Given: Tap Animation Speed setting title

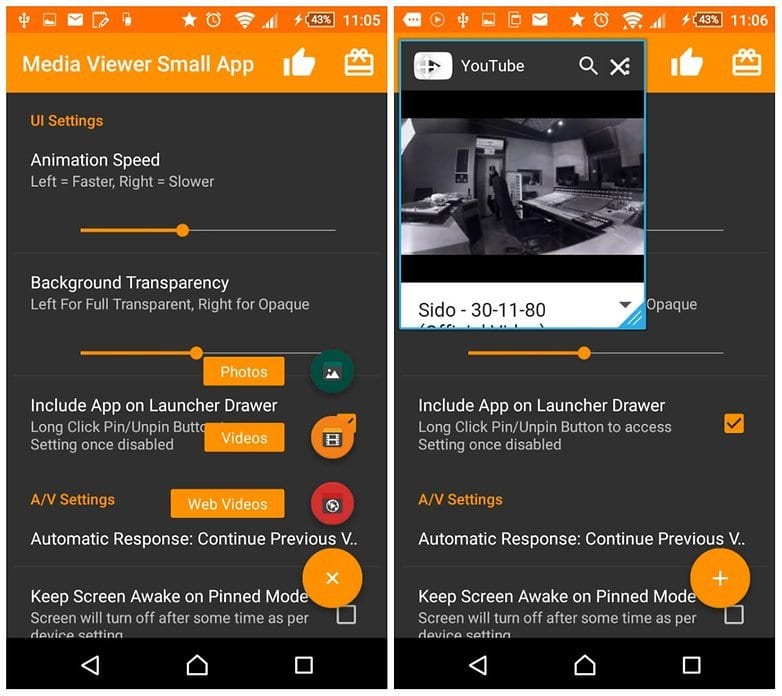Looking at the screenshot, I should (x=95, y=160).
